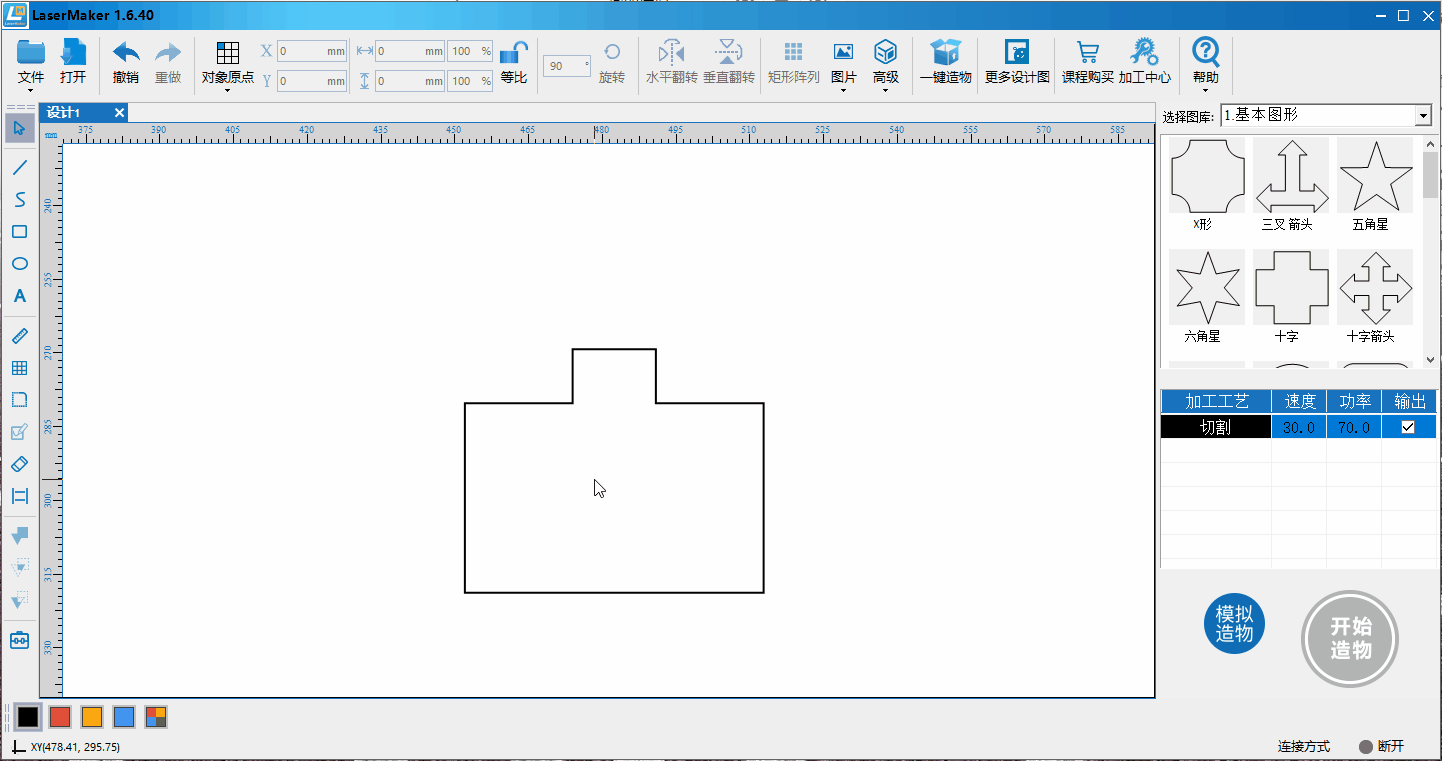Select the text tool A
1442x761 pixels.
tap(20, 296)
